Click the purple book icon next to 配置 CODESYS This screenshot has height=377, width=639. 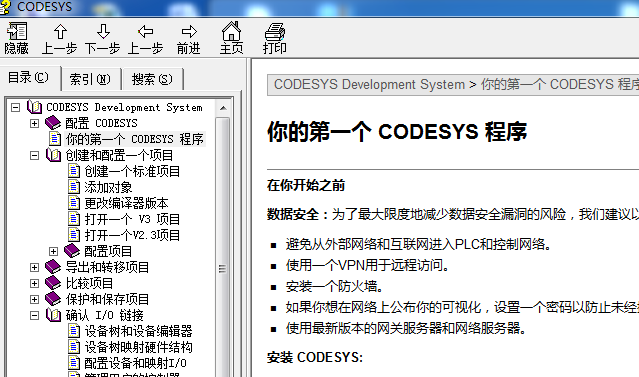[x=53, y=123]
